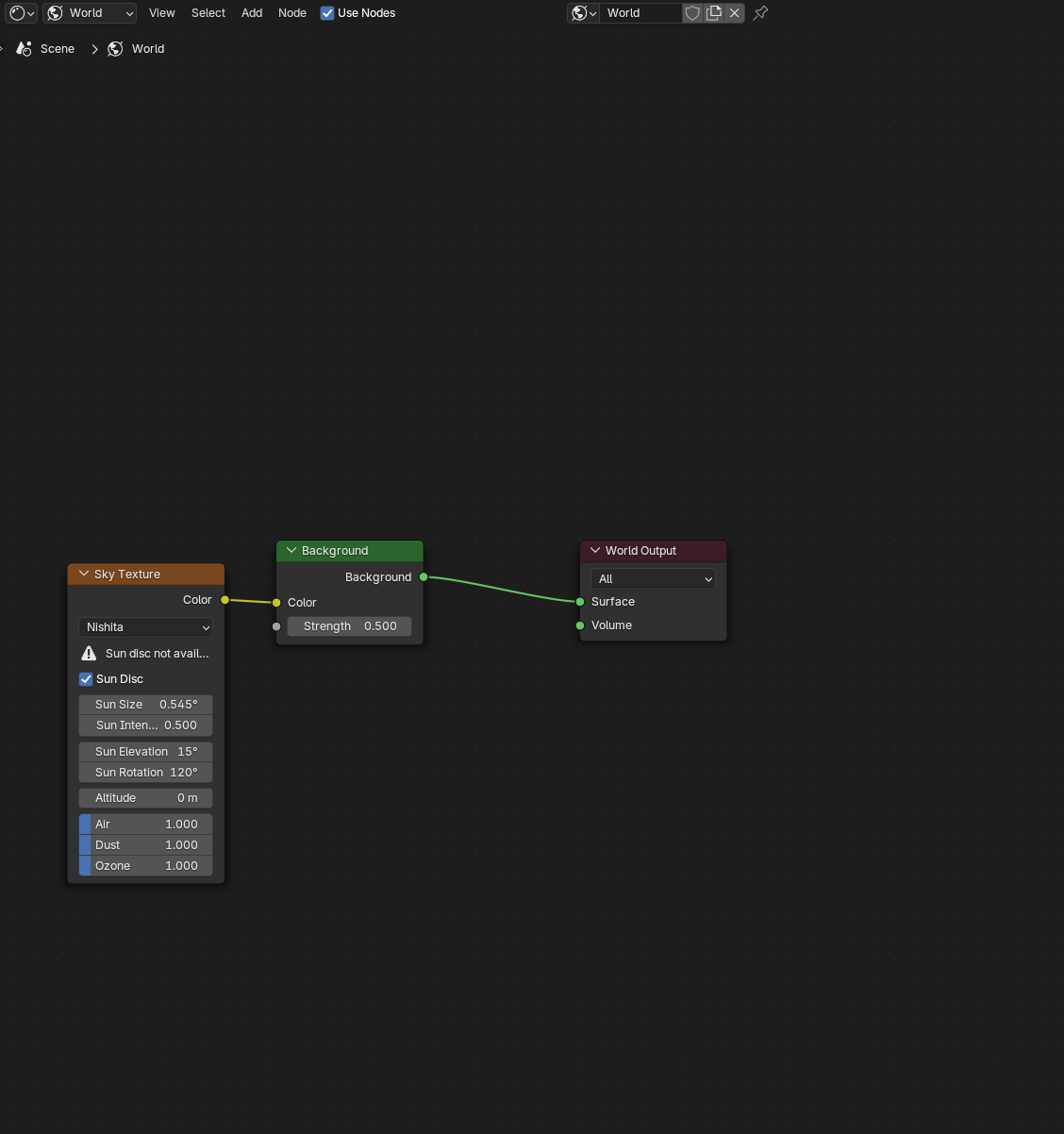Screen dimensions: 1064x1134
Task: Collapse the Sky Texture node
Action: click(84, 574)
